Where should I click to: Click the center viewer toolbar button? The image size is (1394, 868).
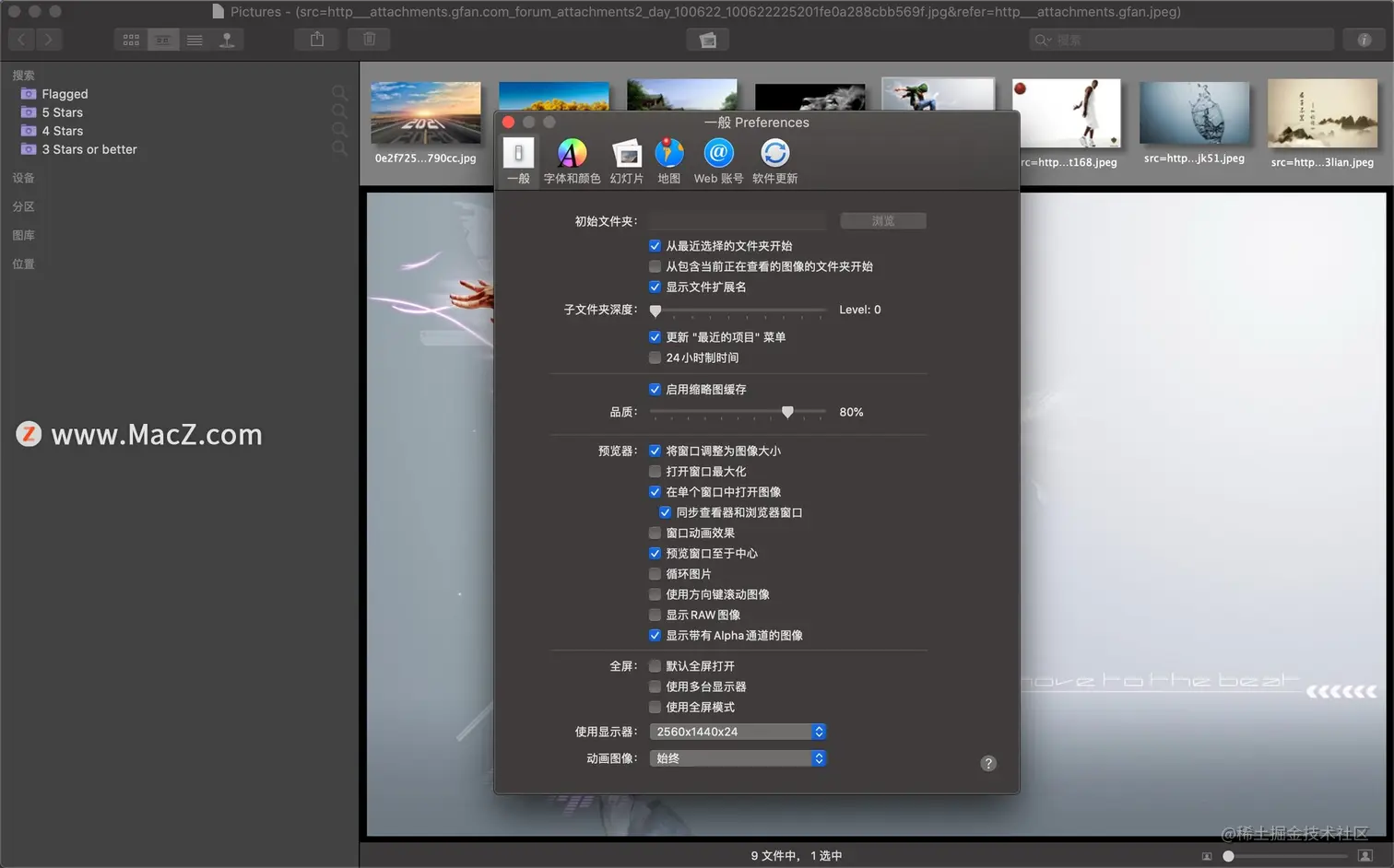[x=708, y=40]
